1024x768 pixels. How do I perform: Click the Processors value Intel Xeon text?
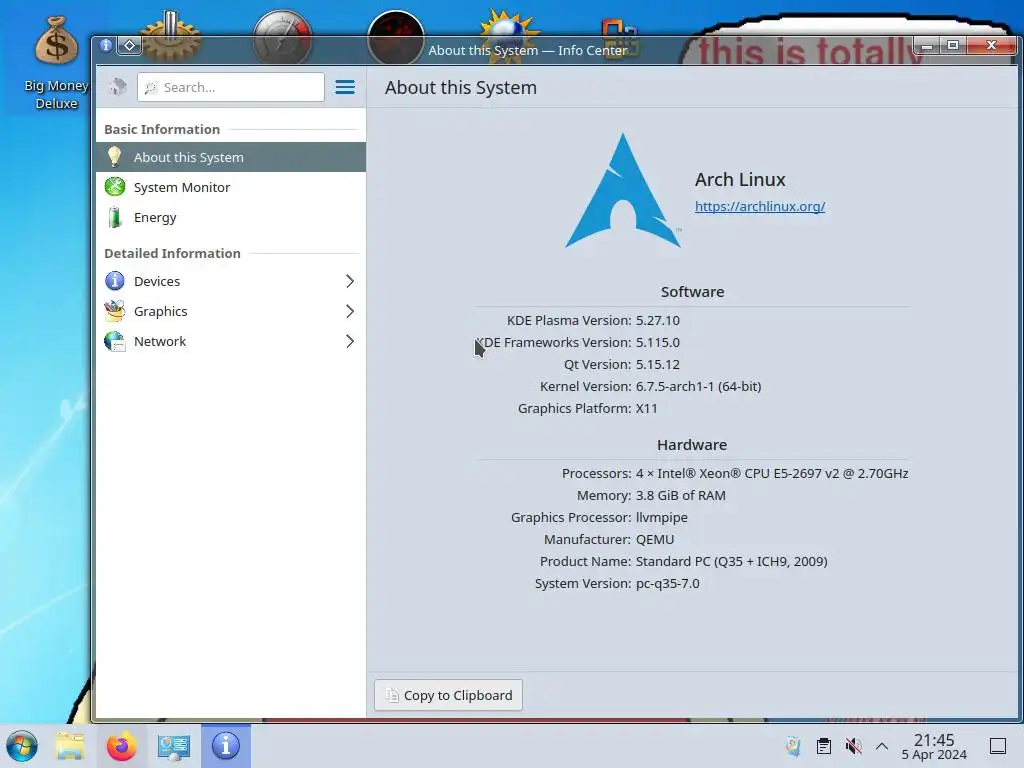pyautogui.click(x=772, y=473)
